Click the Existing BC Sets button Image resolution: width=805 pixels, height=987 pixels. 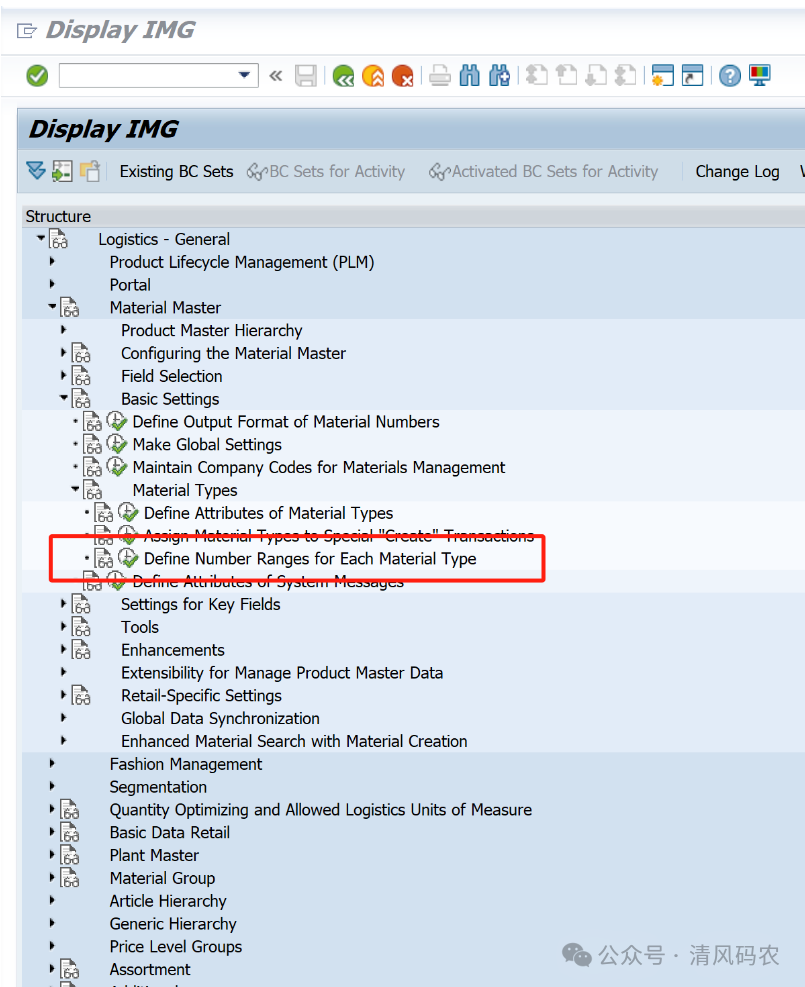pyautogui.click(x=176, y=171)
